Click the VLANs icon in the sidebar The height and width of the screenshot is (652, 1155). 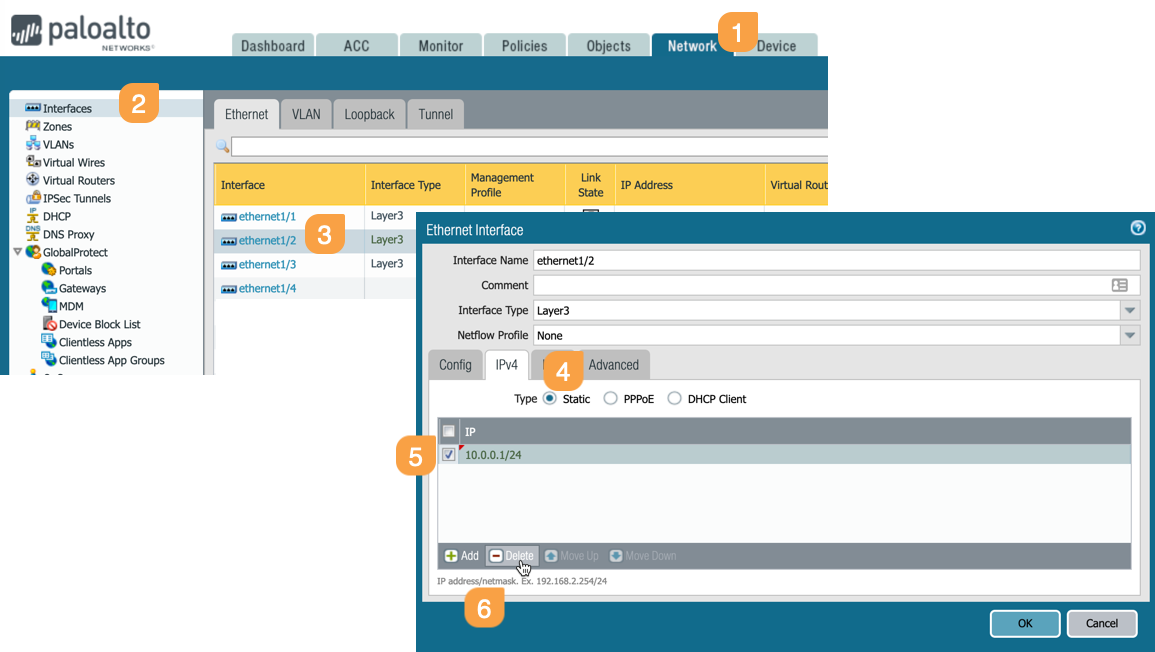click(32, 144)
